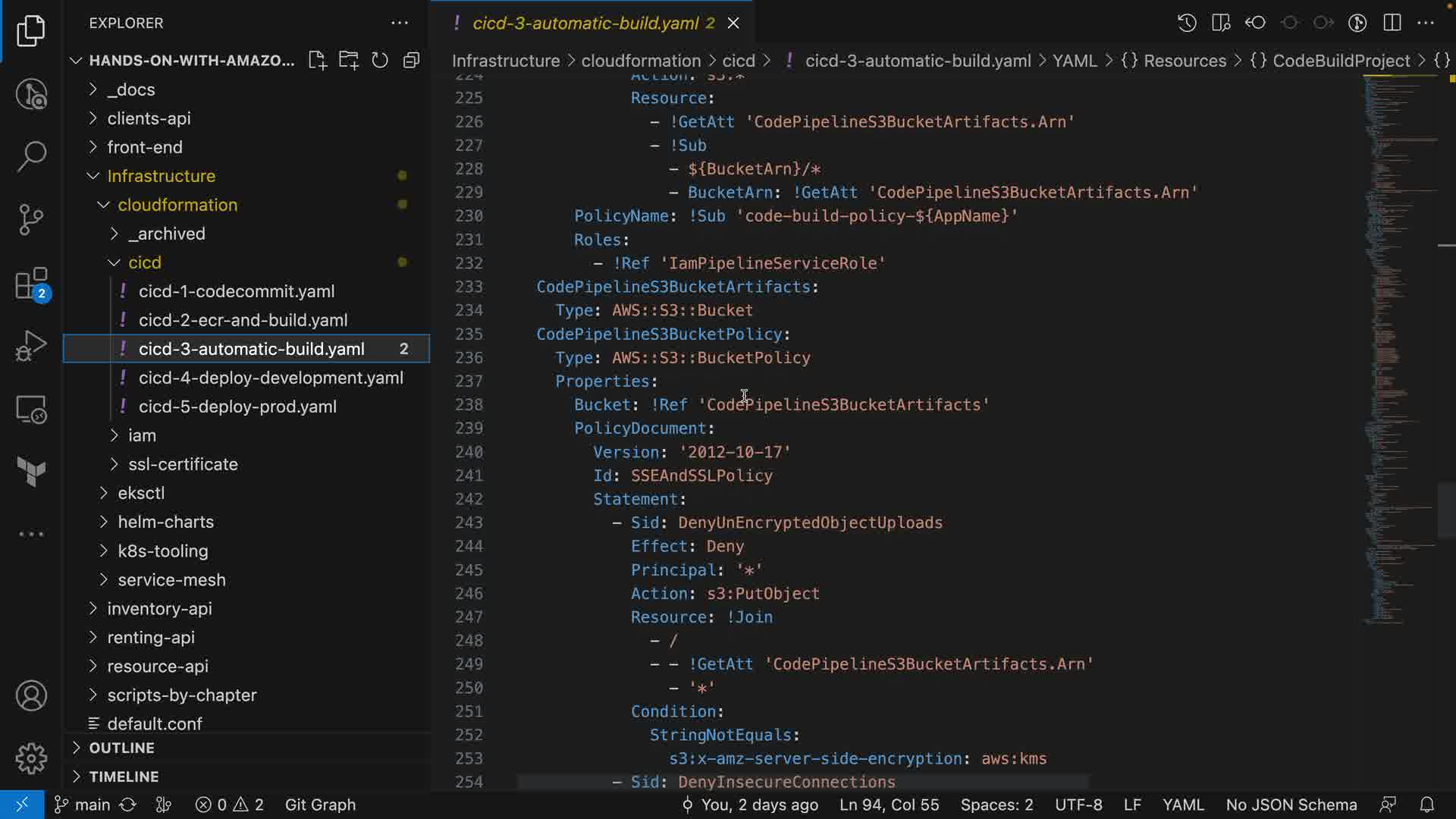This screenshot has width=1456, height=819.
Task: Open the Source Control view
Action: click(x=31, y=219)
